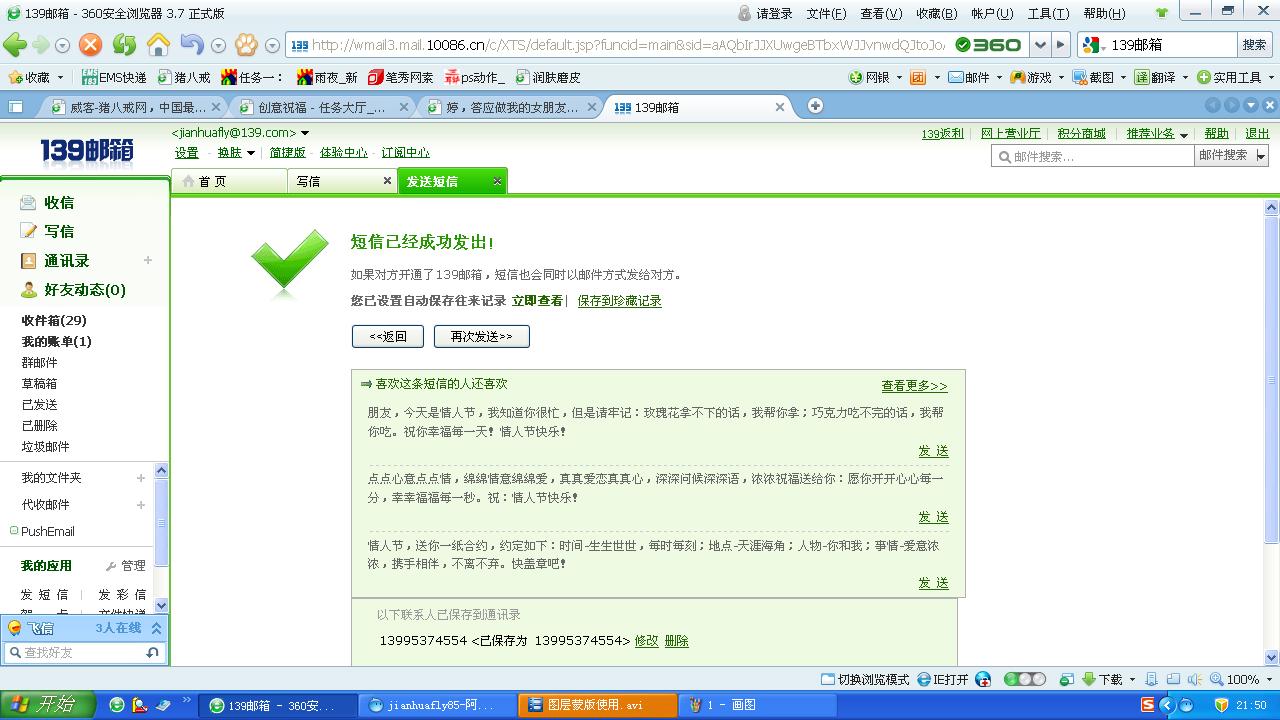Open the browser home page icon
The image size is (1280, 720).
(x=158, y=45)
